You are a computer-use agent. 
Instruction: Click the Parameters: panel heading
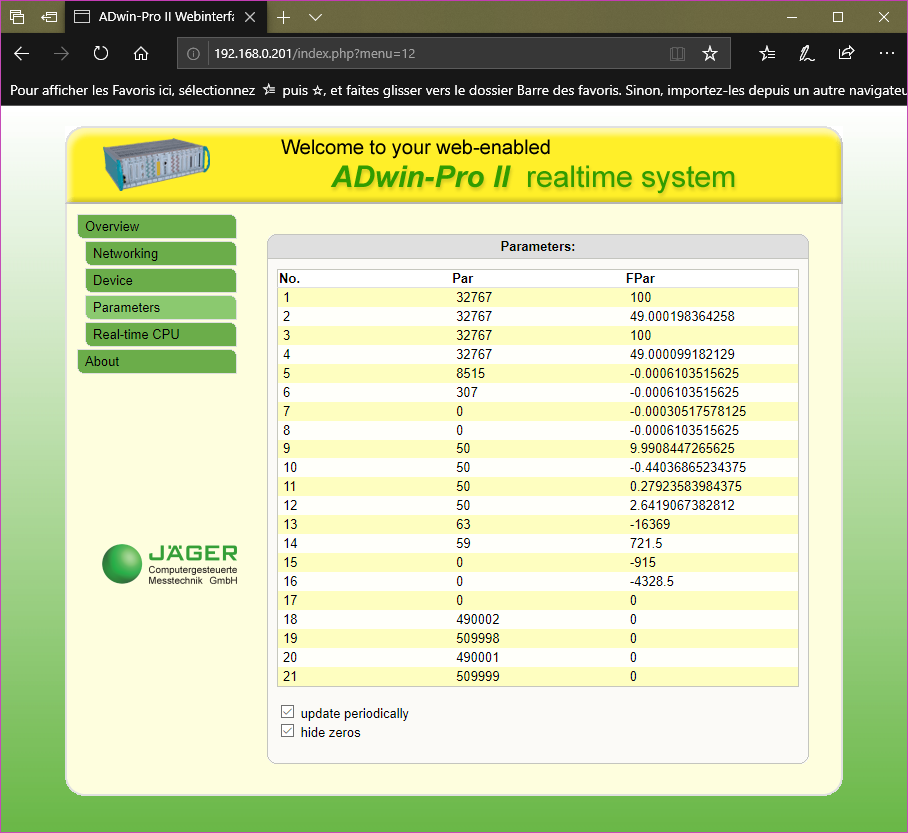click(x=538, y=247)
